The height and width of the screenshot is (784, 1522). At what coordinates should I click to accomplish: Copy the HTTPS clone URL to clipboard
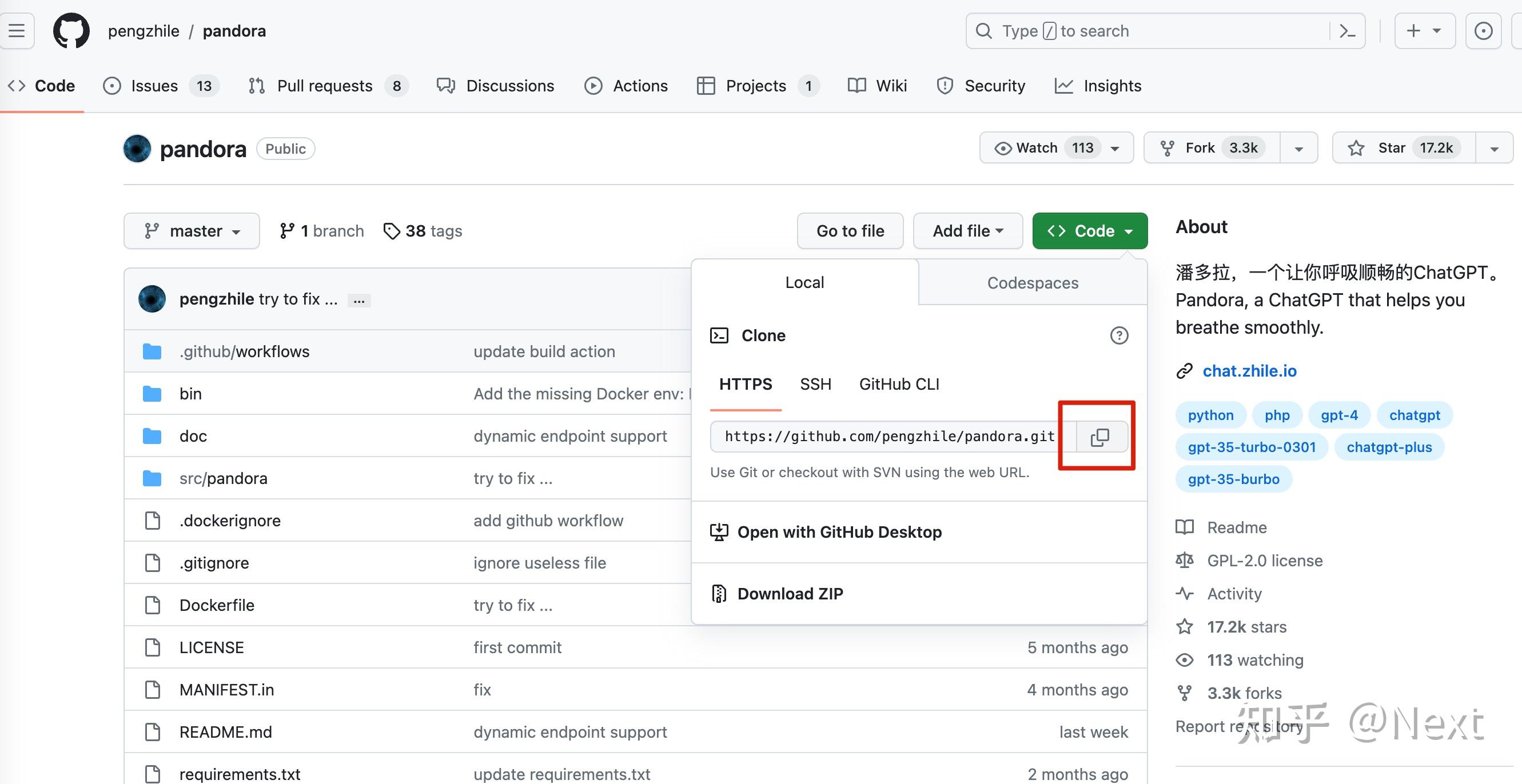click(1099, 437)
